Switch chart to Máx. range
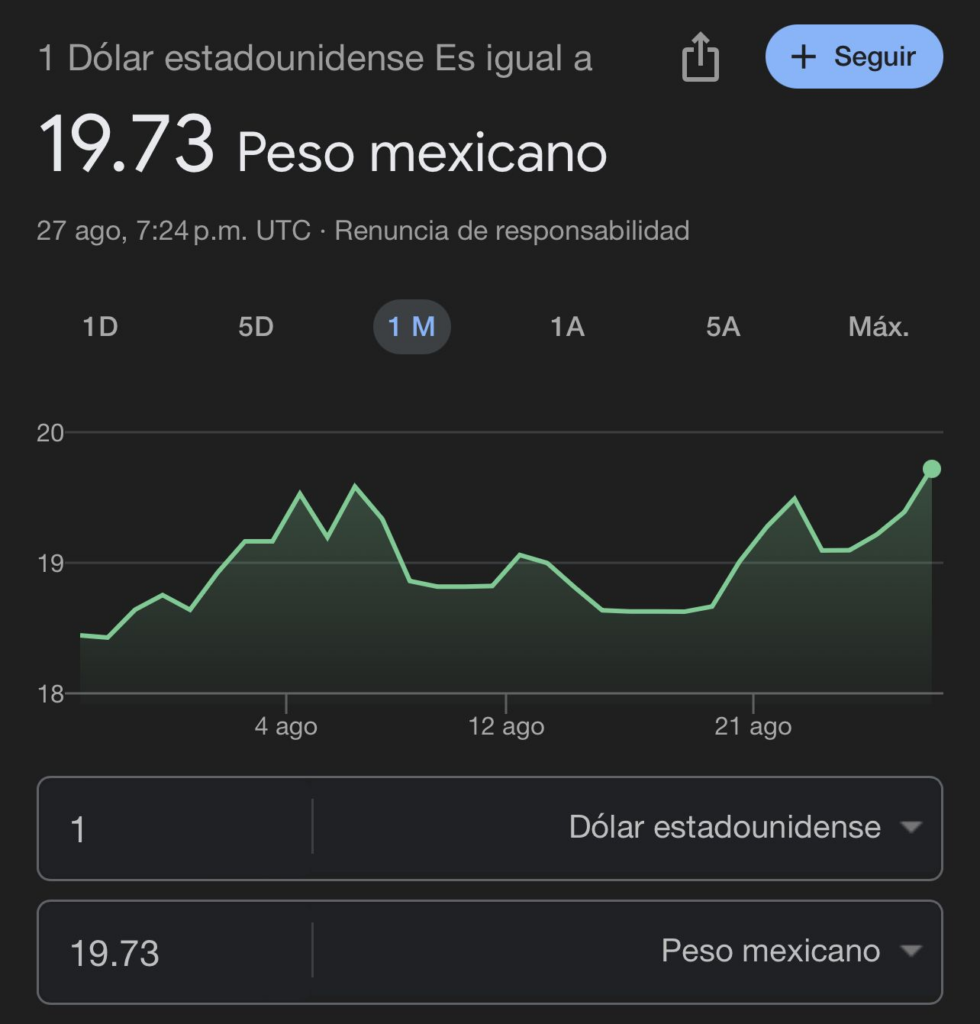 [878, 327]
